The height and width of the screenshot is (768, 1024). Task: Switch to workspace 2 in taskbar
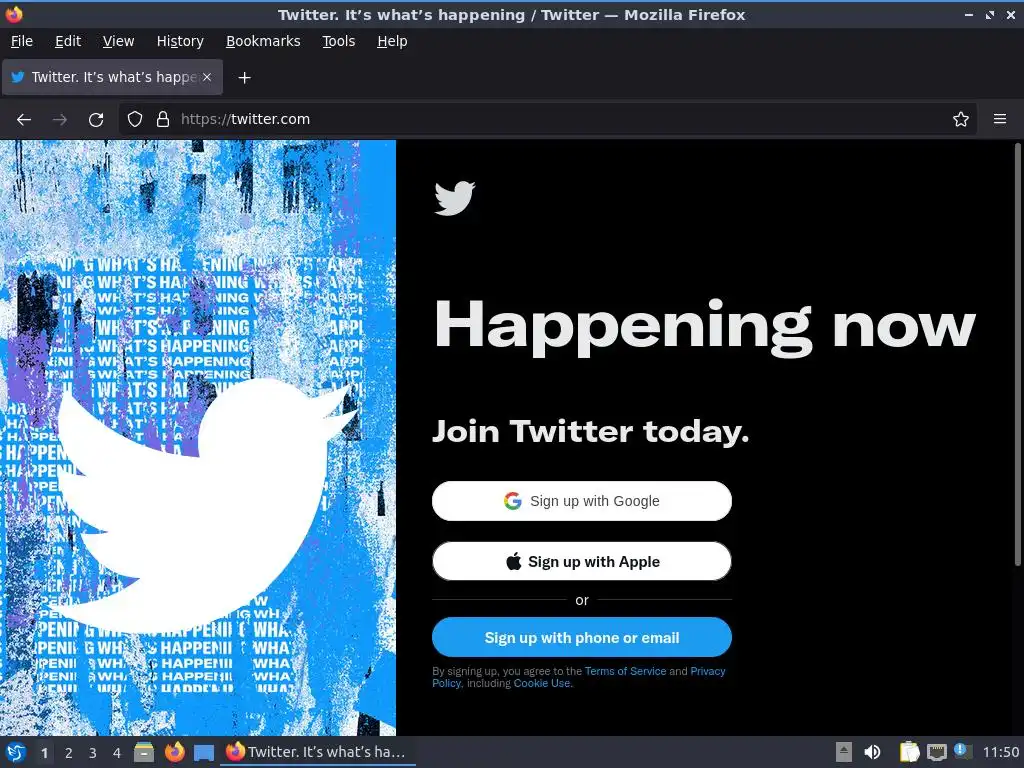click(69, 753)
